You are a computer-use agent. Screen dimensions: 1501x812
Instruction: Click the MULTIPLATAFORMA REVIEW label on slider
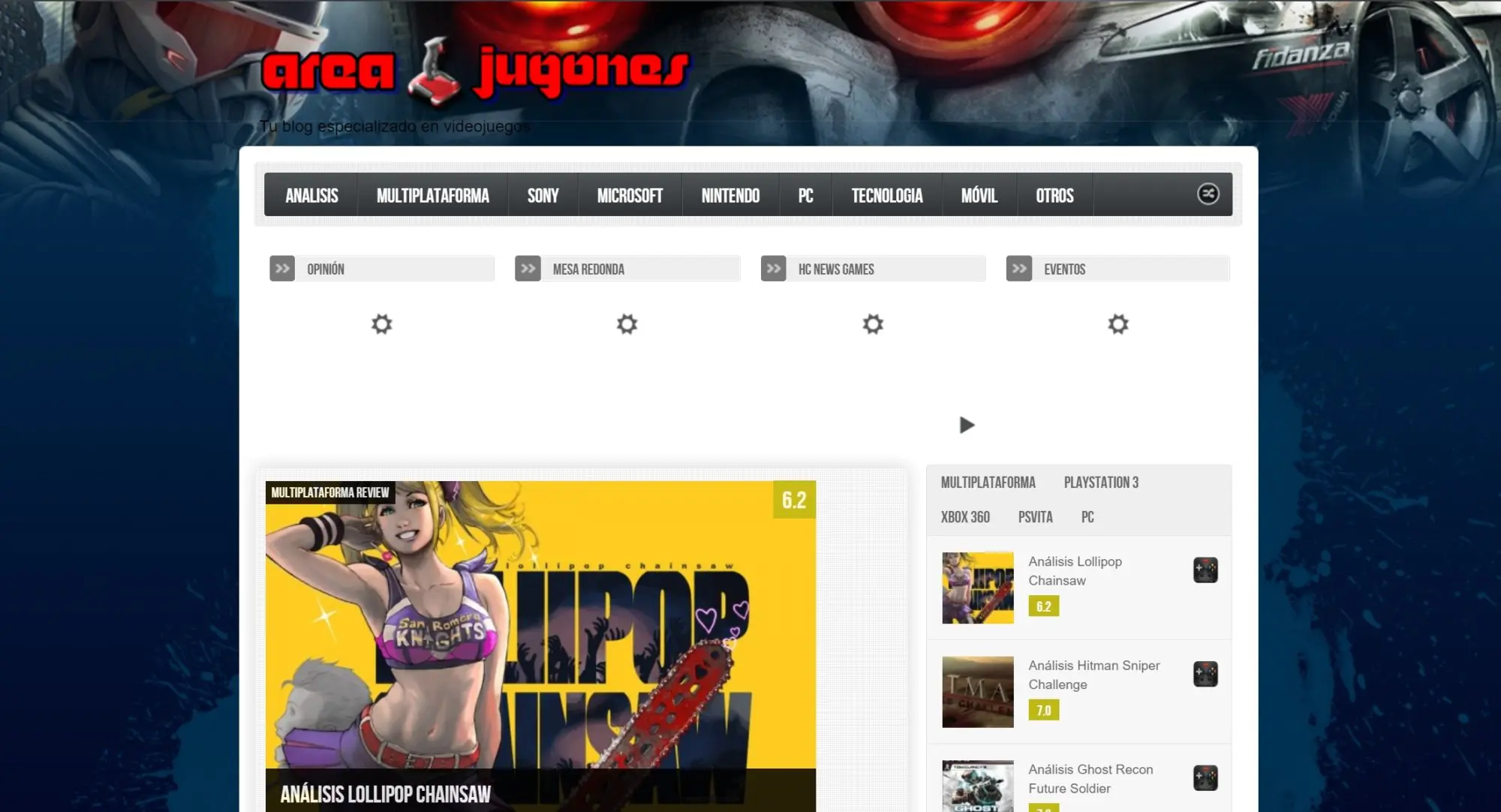330,492
